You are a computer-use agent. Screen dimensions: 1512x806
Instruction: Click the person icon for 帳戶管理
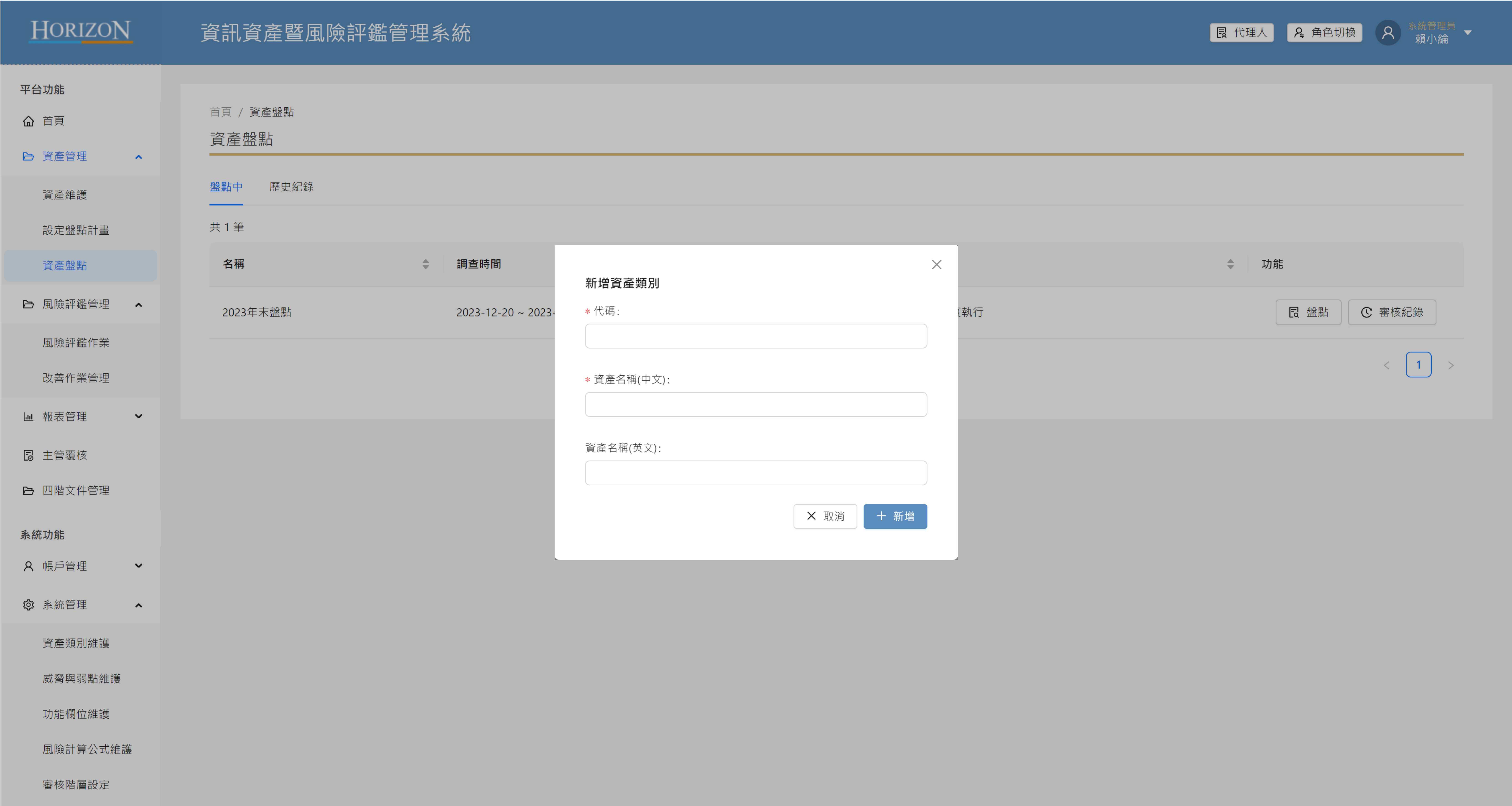point(28,566)
